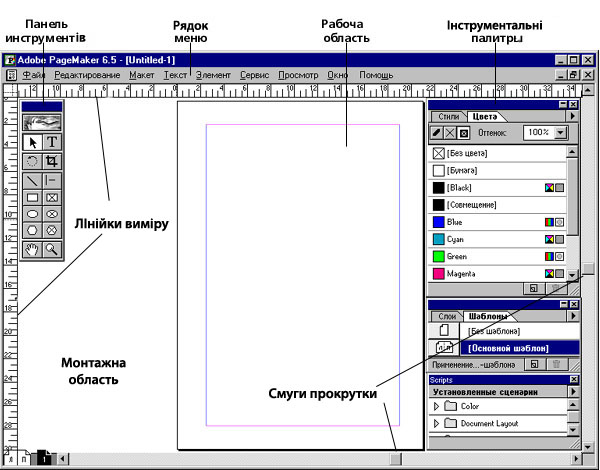Click the vertical document scrollbar up arrow
The image size is (600, 470).
click(x=588, y=90)
